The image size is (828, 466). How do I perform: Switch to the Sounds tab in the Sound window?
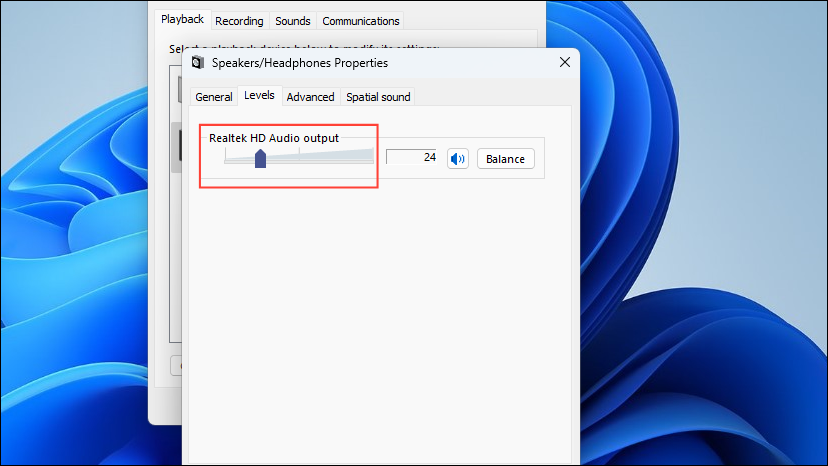(293, 21)
